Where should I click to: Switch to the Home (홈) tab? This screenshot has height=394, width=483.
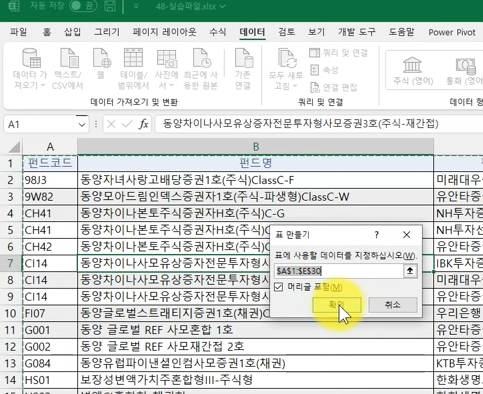tap(47, 32)
